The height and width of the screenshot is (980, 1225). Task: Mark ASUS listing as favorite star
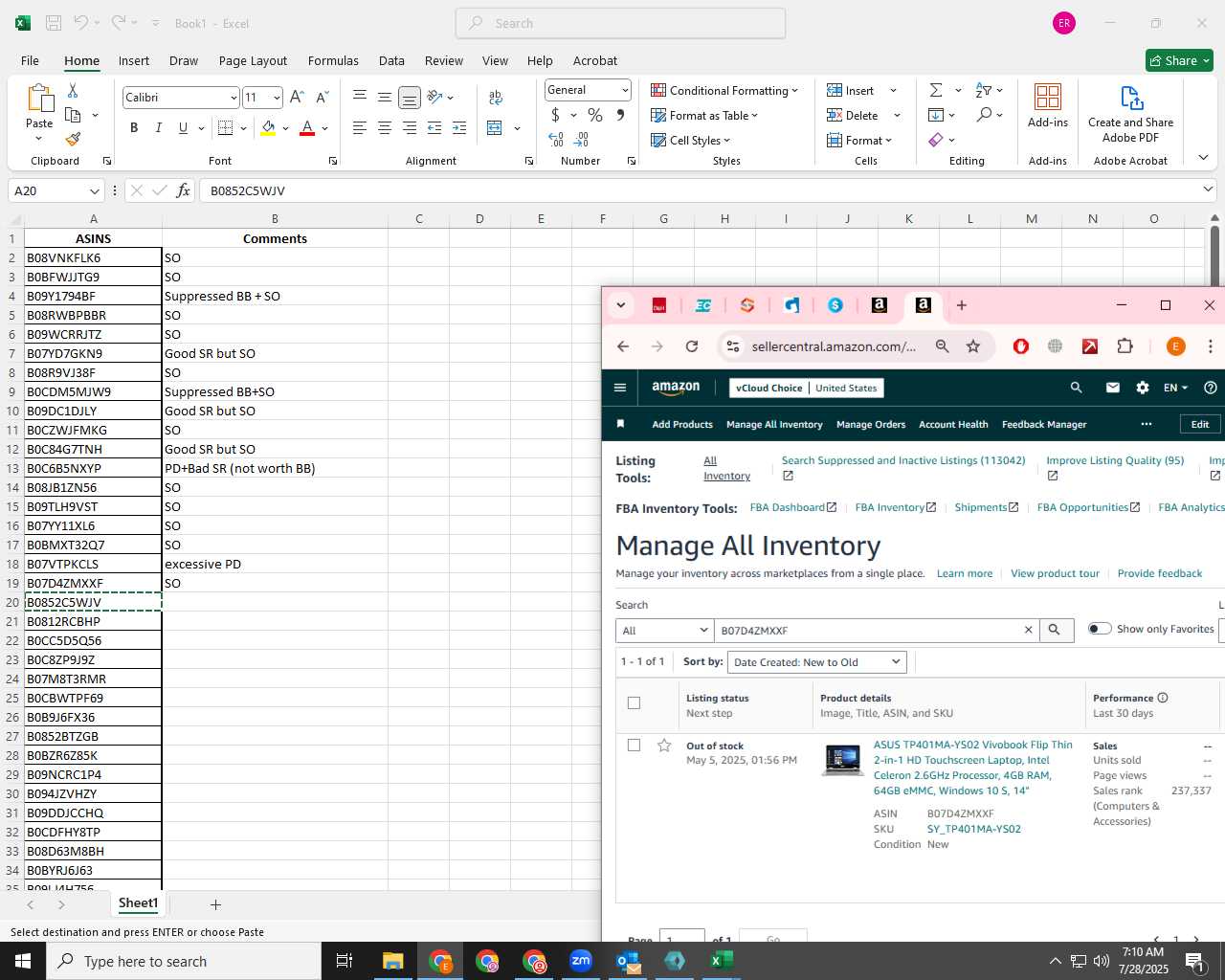[x=664, y=746]
